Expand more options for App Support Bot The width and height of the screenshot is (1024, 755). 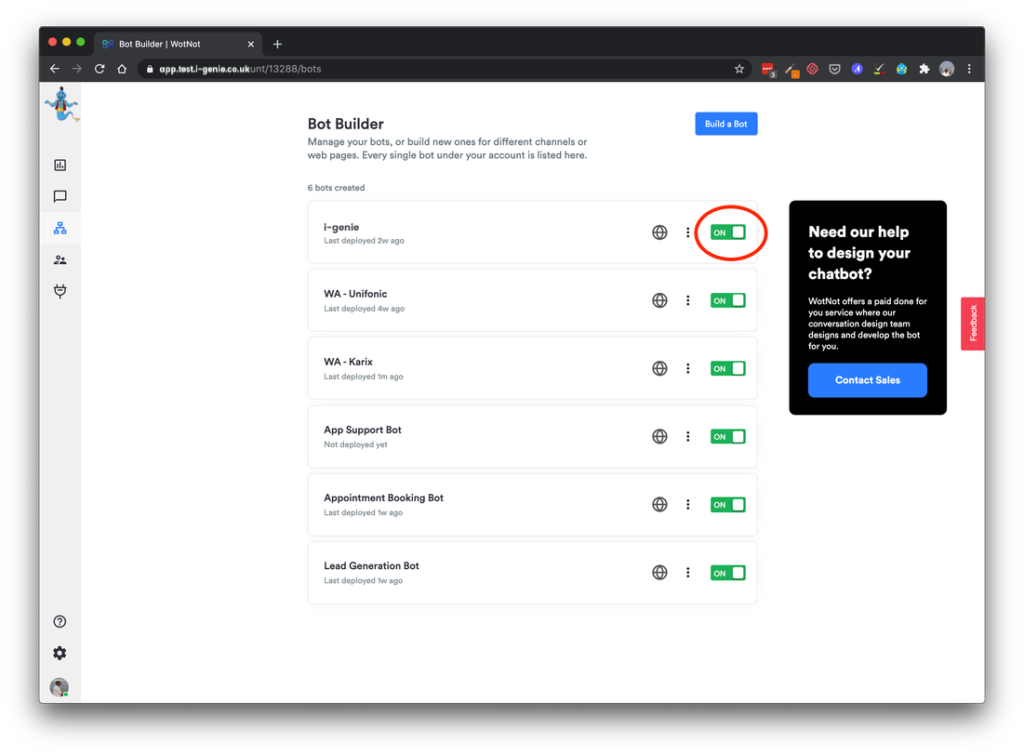click(688, 437)
